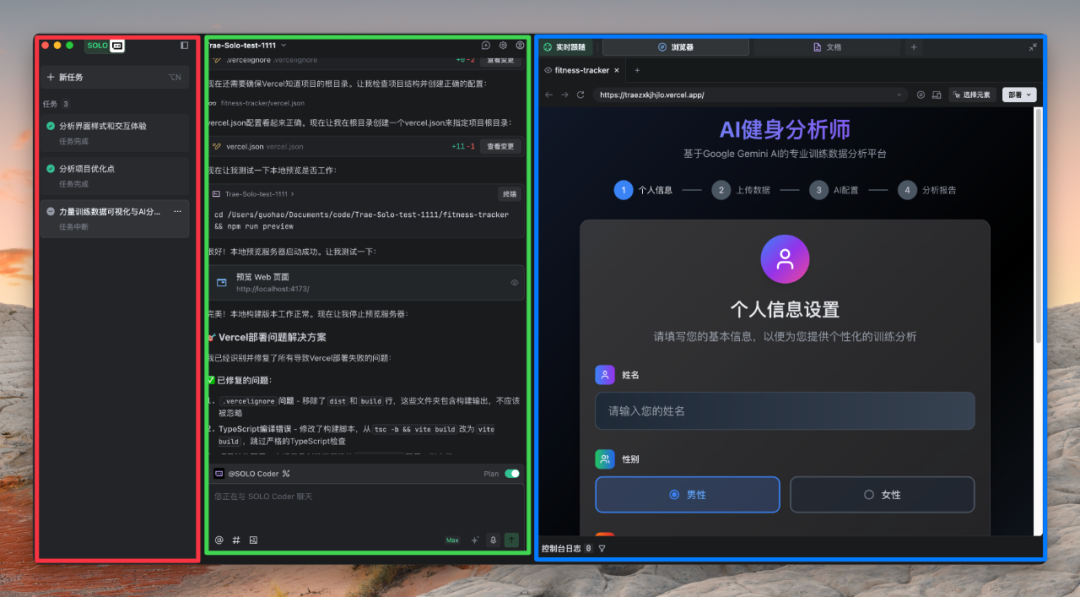Click the green send arrow in chat input
This screenshot has height=597, width=1080.
(511, 540)
